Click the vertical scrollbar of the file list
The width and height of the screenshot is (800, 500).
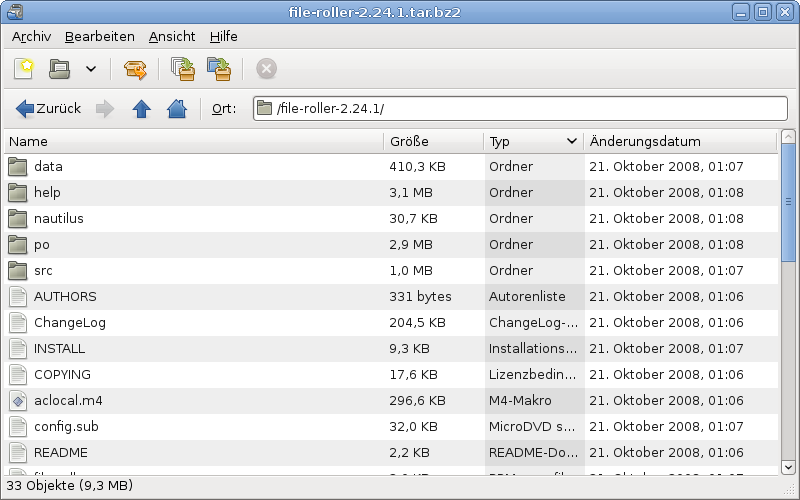coord(787,300)
